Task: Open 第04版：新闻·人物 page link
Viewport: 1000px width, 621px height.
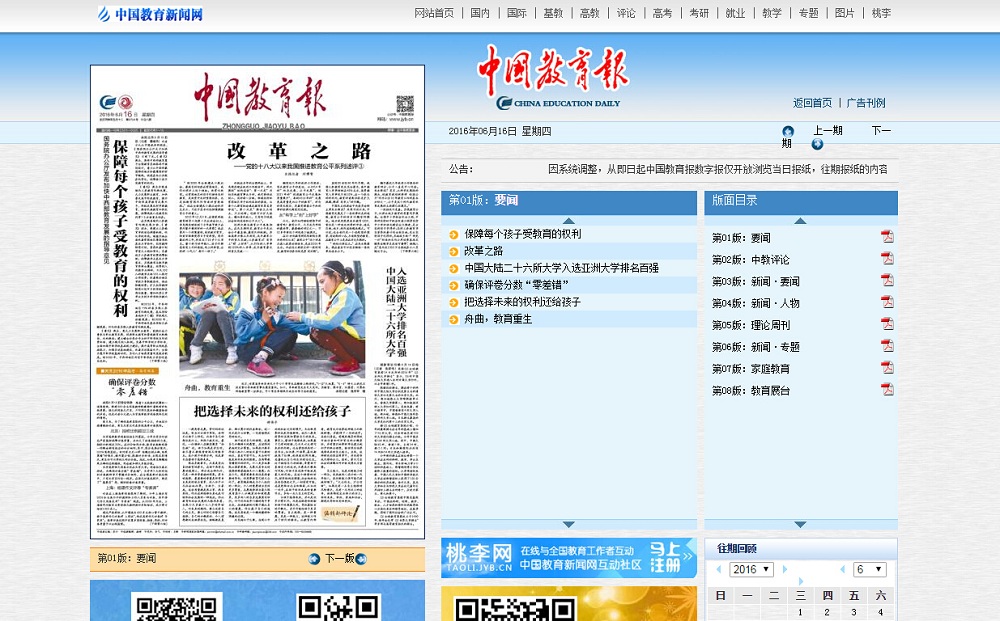Action: pyautogui.click(x=756, y=303)
